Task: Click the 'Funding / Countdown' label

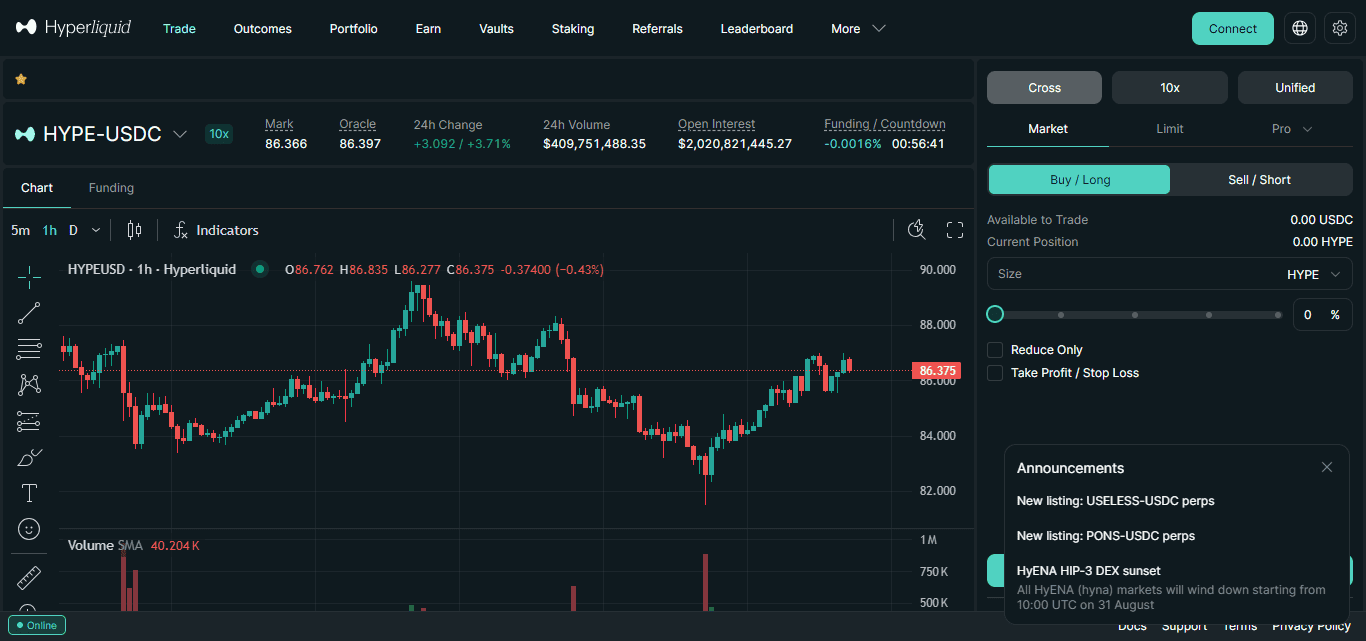Action: click(885, 125)
